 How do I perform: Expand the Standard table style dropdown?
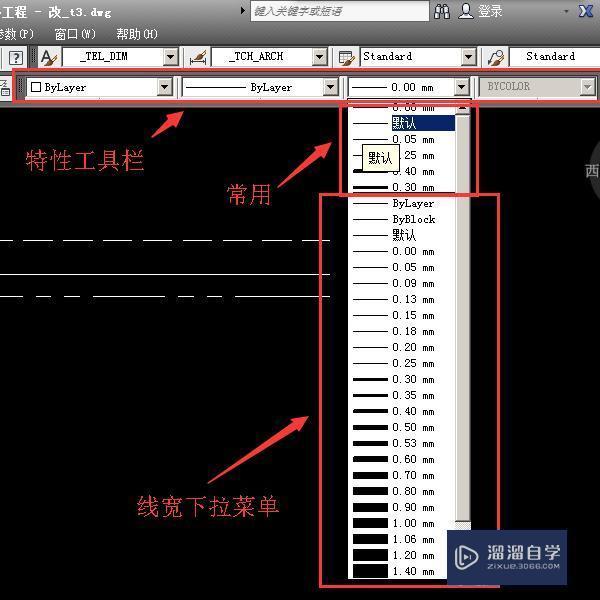pyautogui.click(x=468, y=57)
